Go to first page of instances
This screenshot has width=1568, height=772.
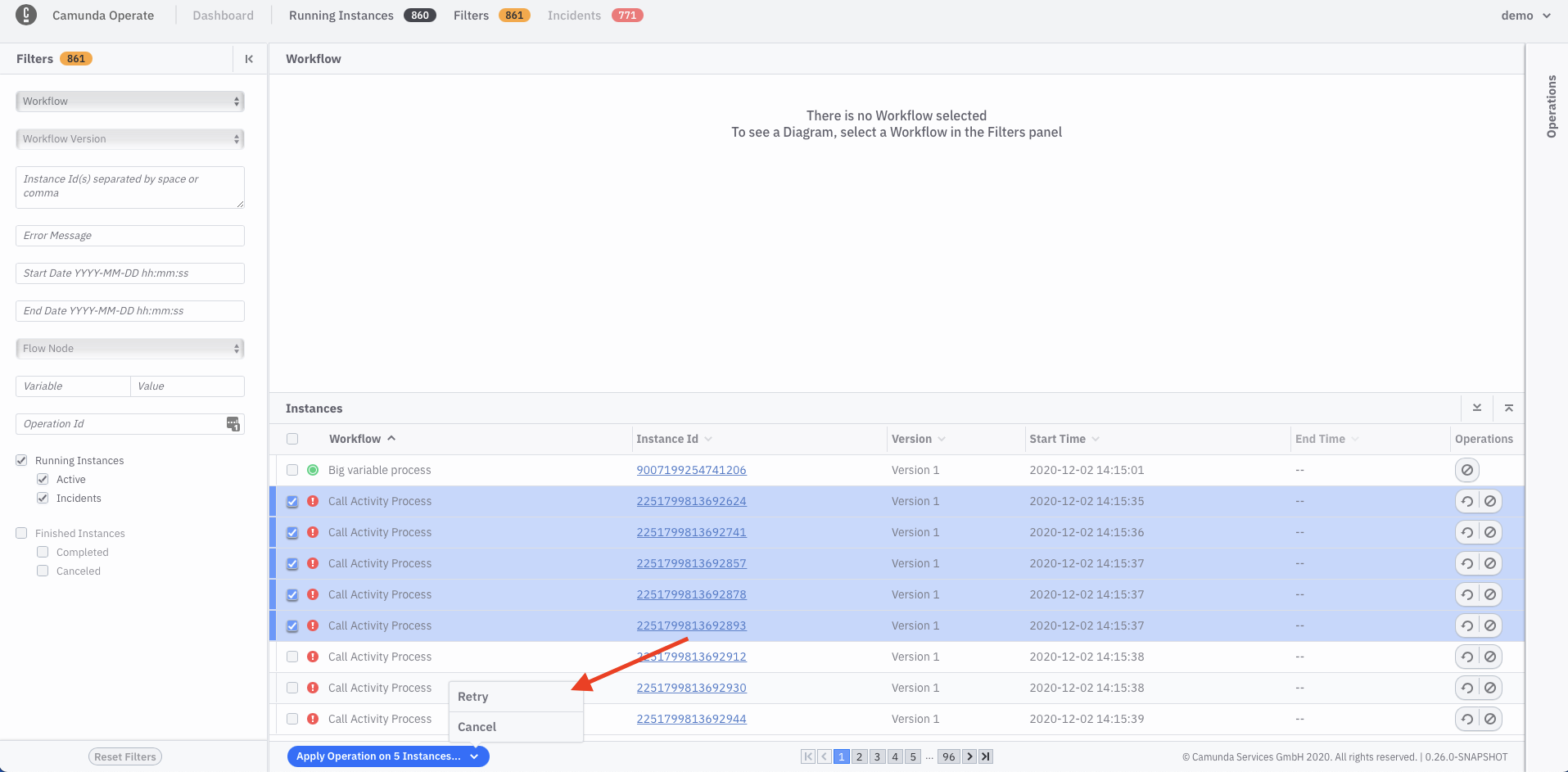[808, 756]
